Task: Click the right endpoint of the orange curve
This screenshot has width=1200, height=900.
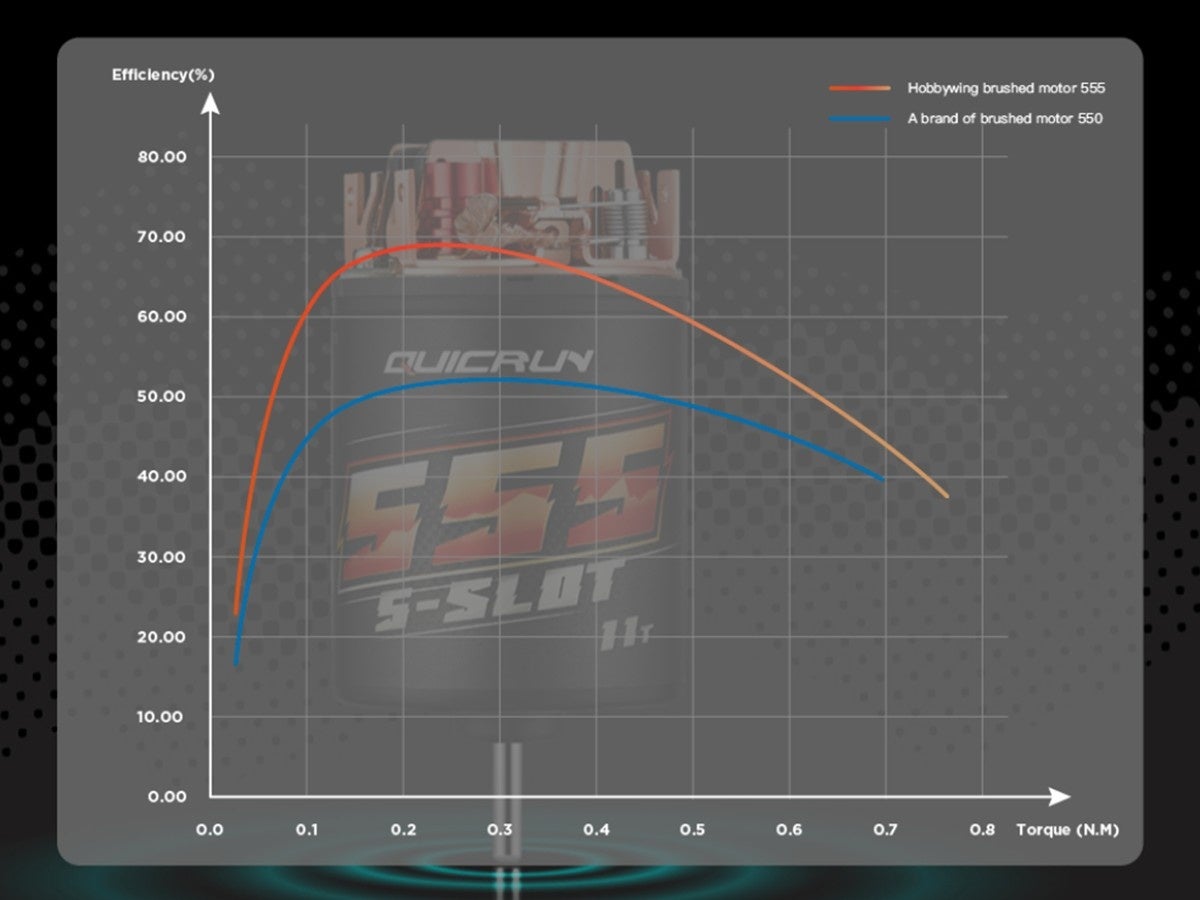Action: [x=946, y=496]
